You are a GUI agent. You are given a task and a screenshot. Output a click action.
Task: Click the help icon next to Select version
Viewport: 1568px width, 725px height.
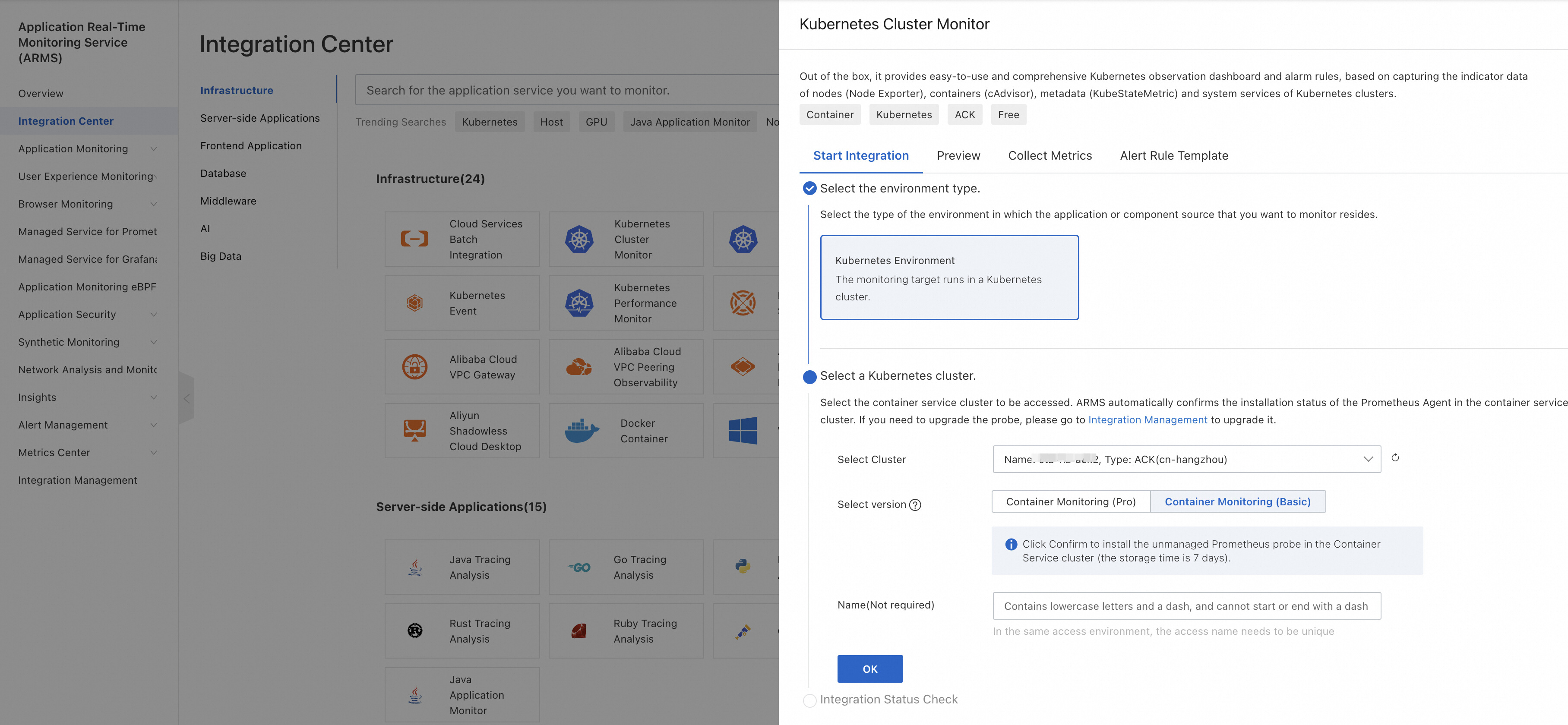click(x=915, y=505)
